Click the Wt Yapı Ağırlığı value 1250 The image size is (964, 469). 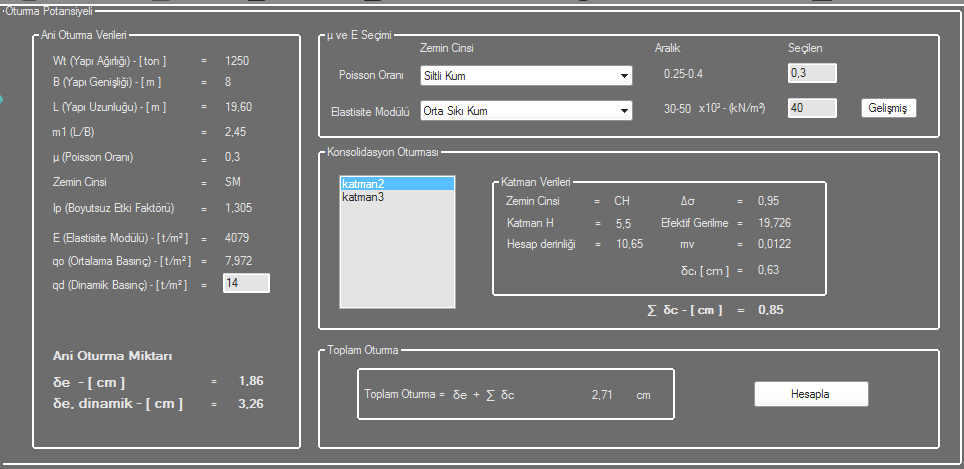coord(237,61)
